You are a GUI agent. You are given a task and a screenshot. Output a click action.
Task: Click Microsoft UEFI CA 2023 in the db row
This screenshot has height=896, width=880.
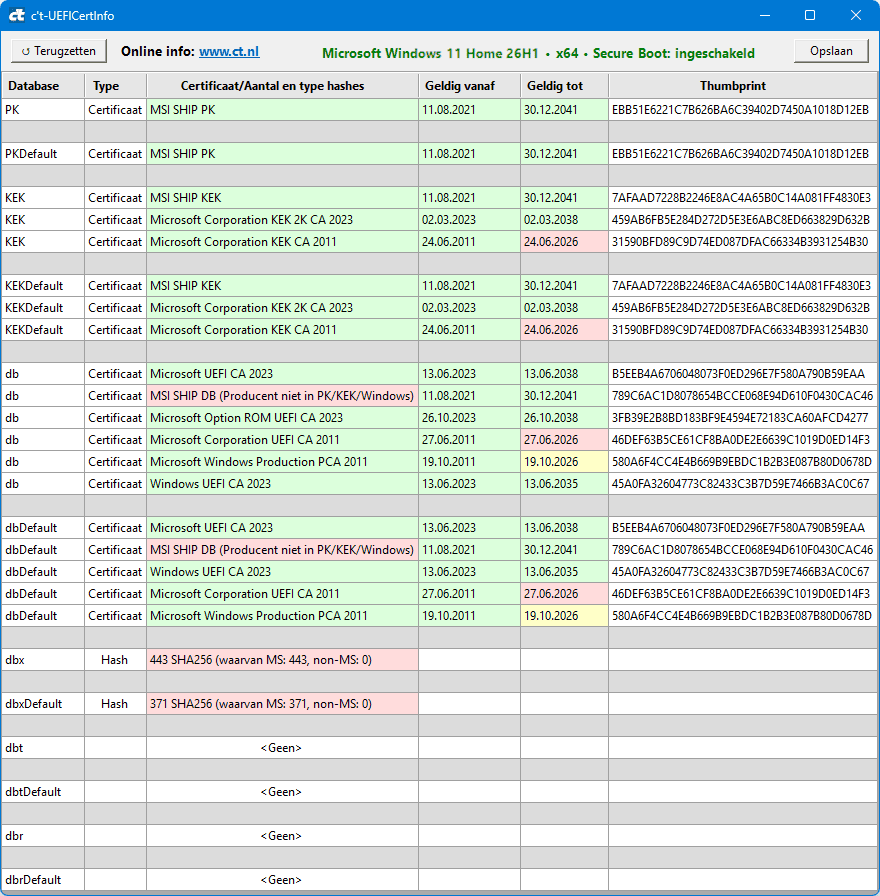pos(282,374)
